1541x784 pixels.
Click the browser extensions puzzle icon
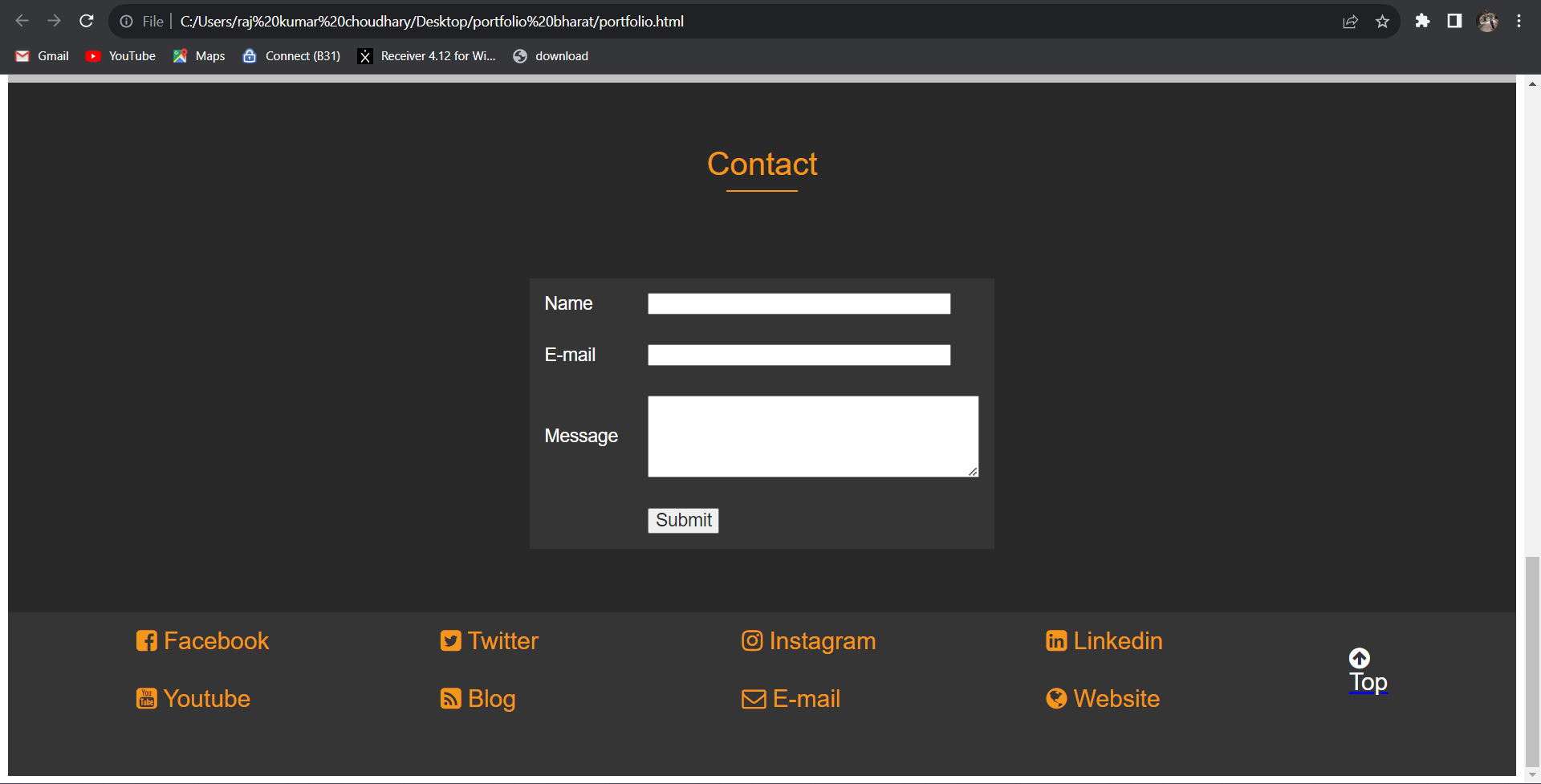pos(1422,21)
